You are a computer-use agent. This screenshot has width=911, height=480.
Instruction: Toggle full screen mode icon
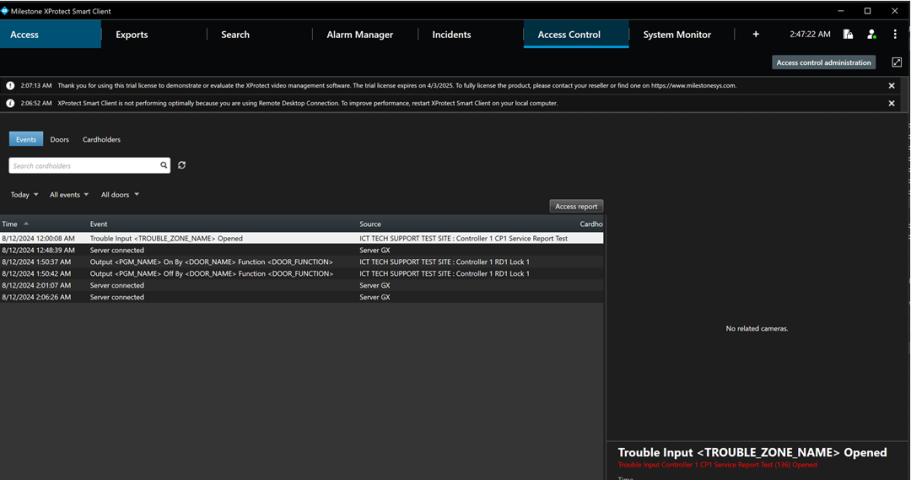coord(896,62)
